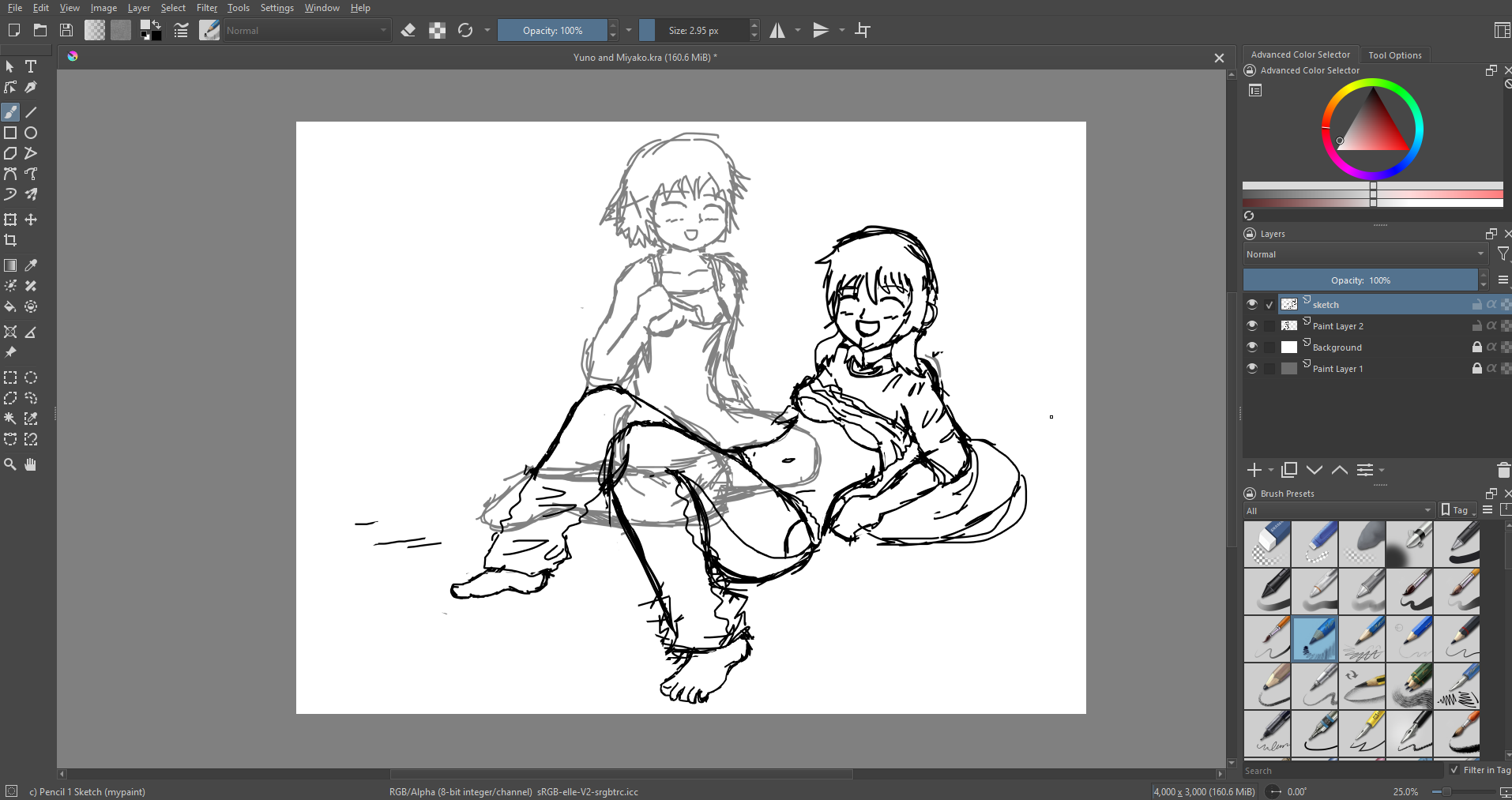The image size is (1512, 800).
Task: Hide the Background layer
Action: [x=1252, y=347]
